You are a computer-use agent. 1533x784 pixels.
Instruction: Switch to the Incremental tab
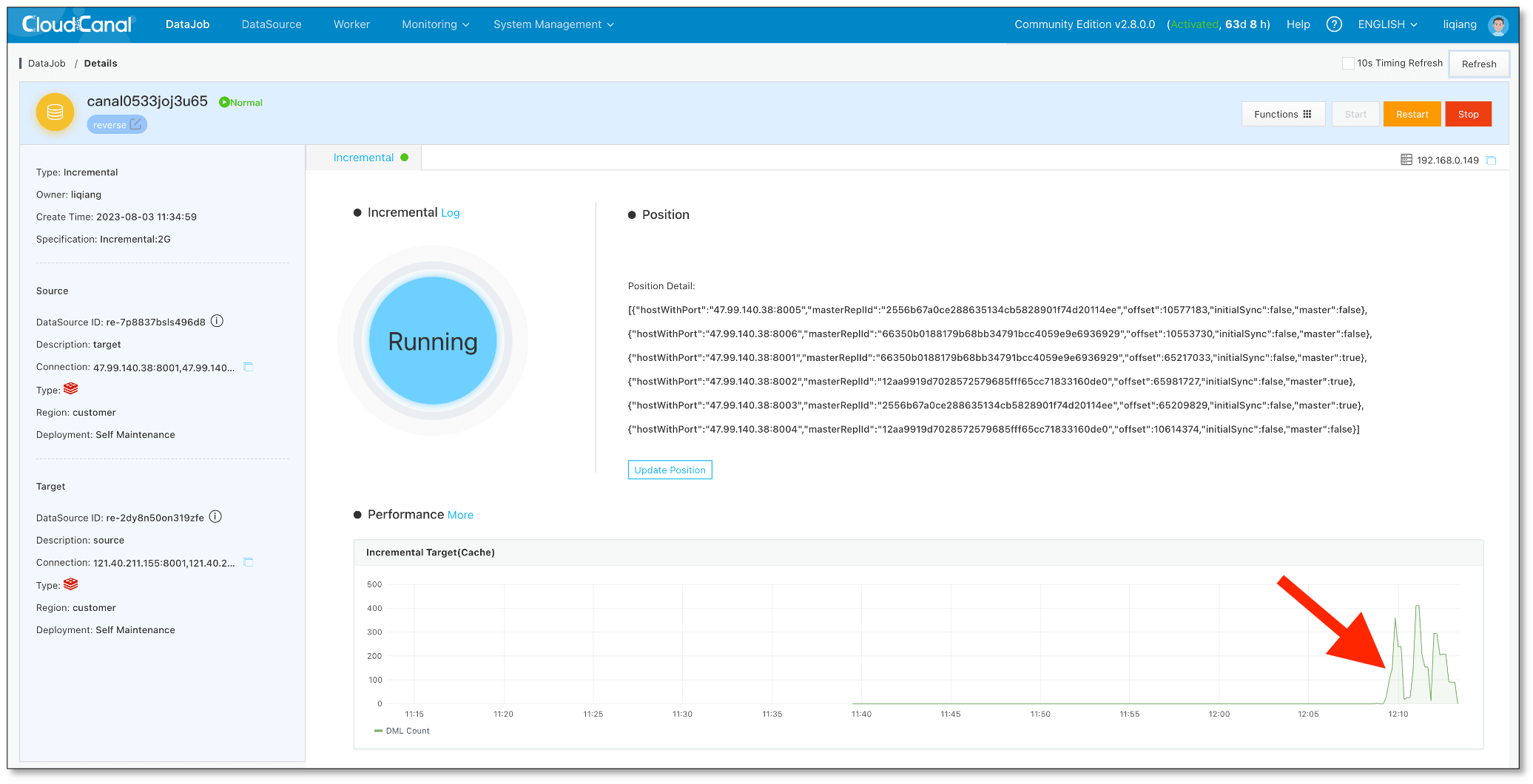363,157
